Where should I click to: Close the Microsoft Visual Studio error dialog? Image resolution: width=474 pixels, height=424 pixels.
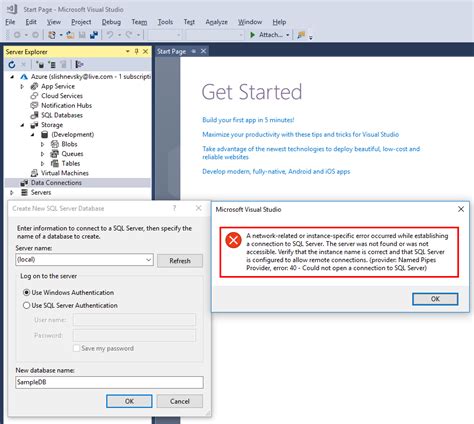coord(461,209)
